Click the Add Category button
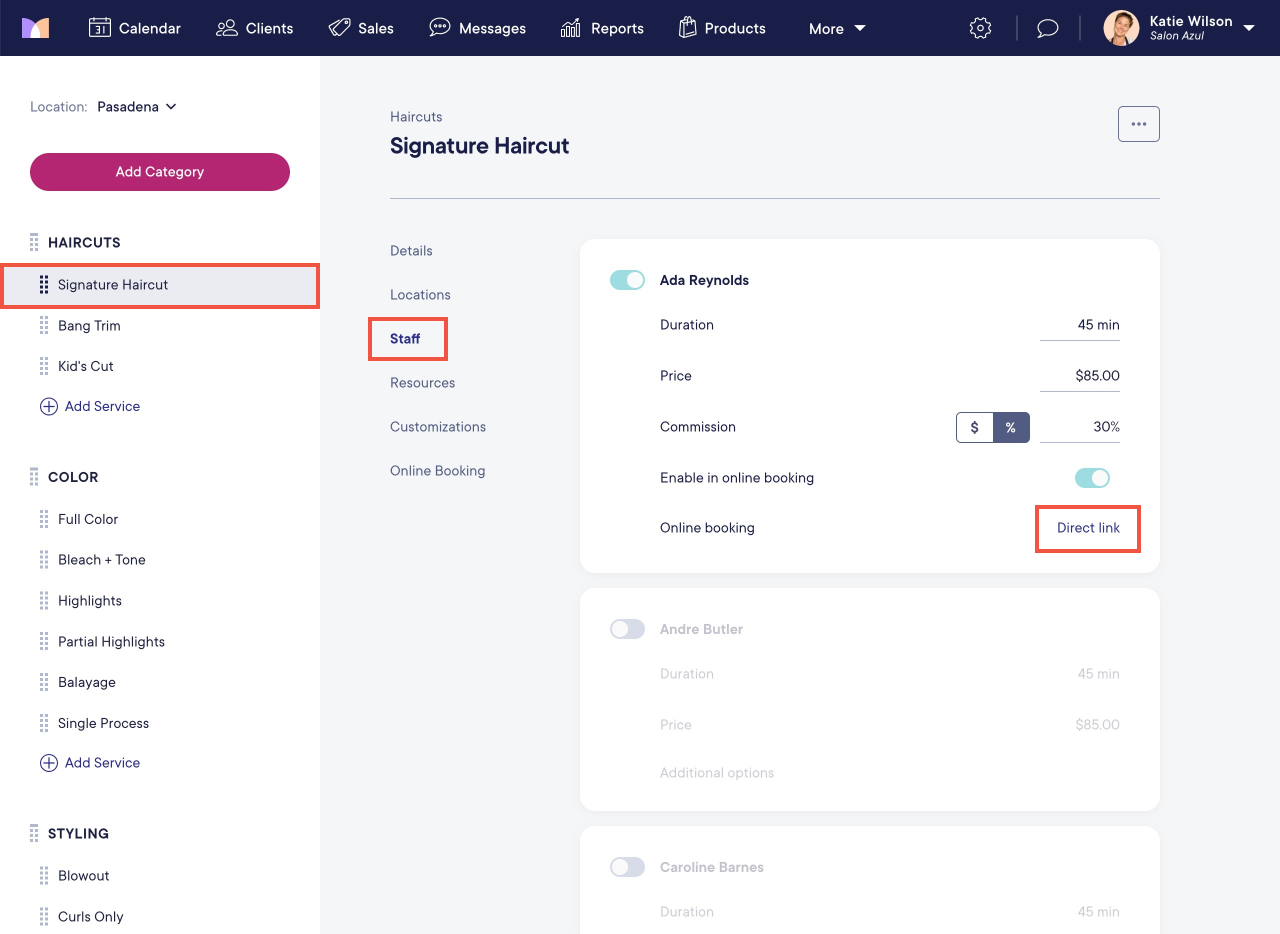 tap(159, 172)
